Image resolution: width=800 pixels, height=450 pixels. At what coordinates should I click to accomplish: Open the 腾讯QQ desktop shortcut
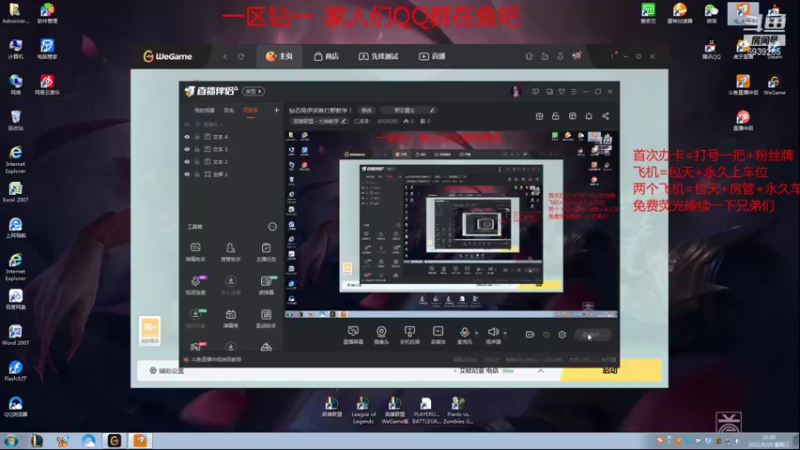(711, 51)
